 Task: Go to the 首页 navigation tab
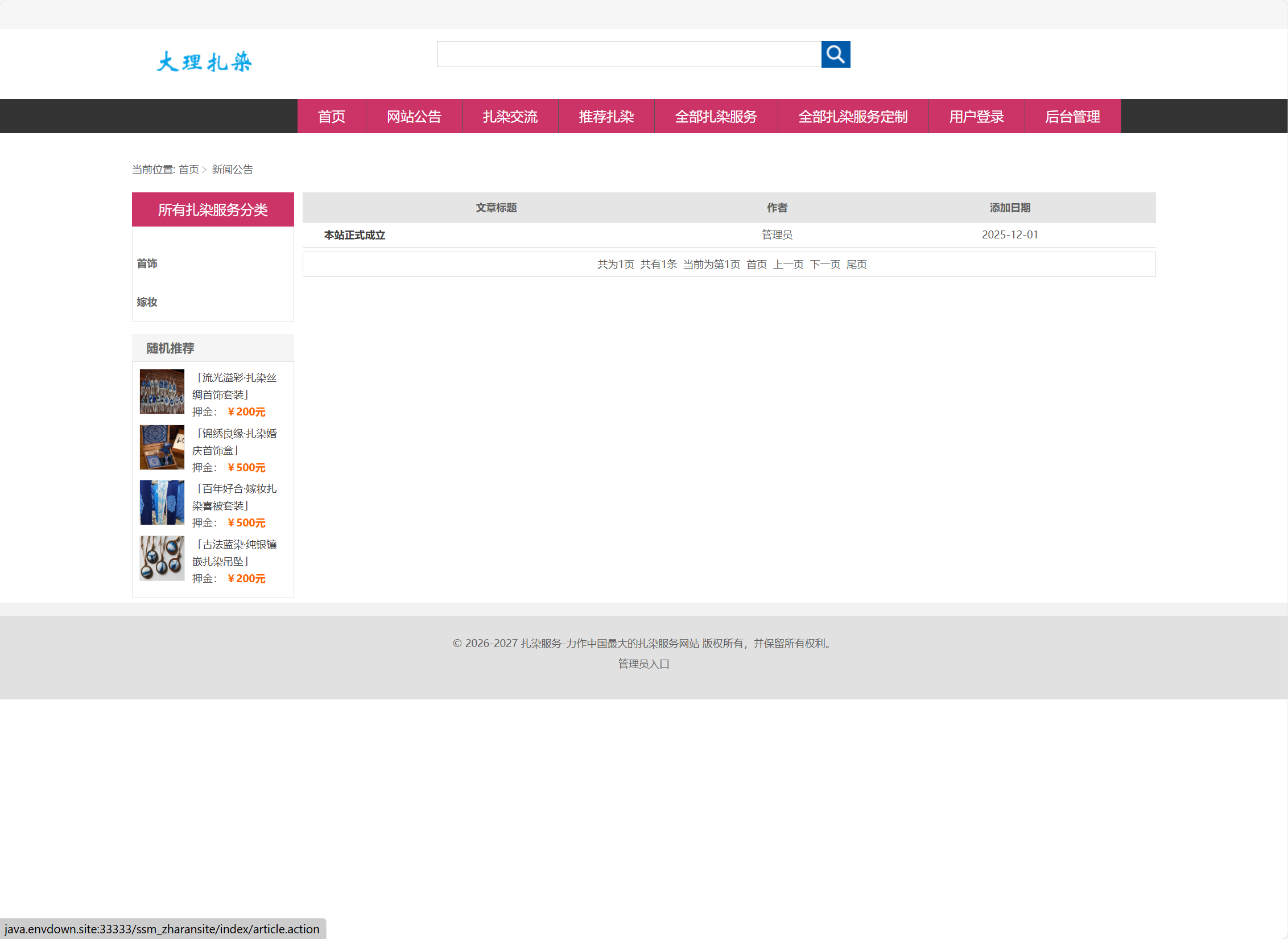pos(331,117)
